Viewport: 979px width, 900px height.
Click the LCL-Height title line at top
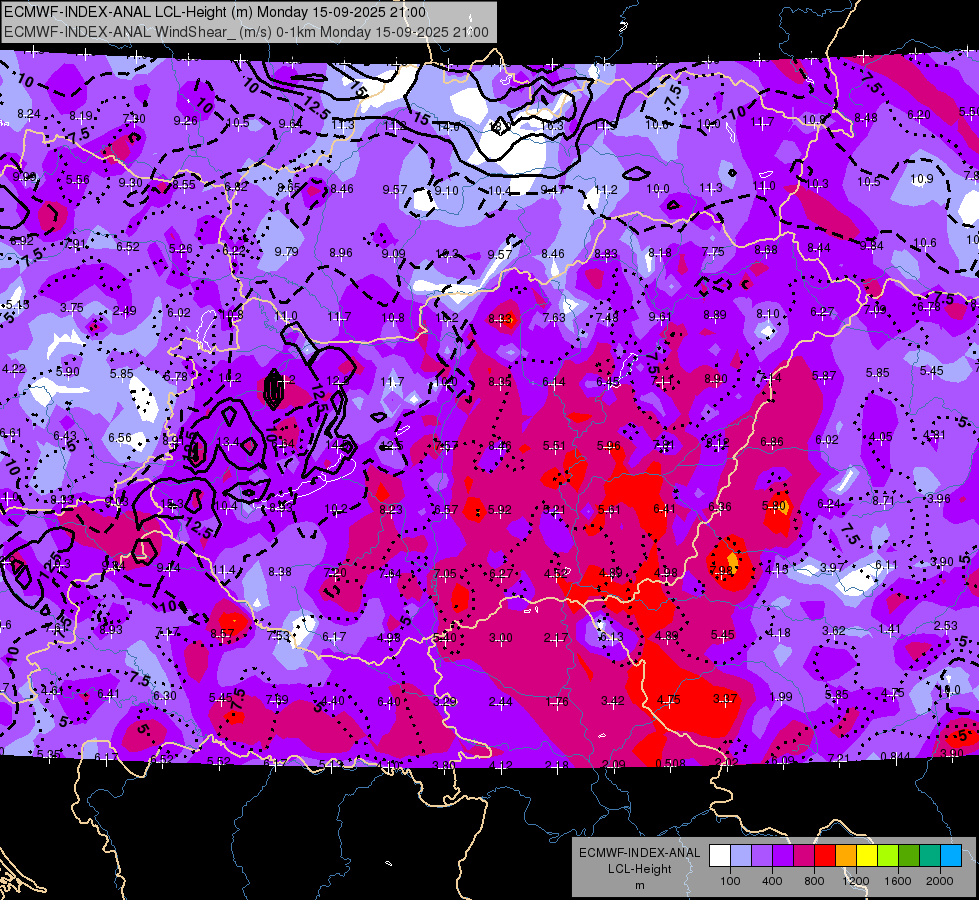point(215,12)
